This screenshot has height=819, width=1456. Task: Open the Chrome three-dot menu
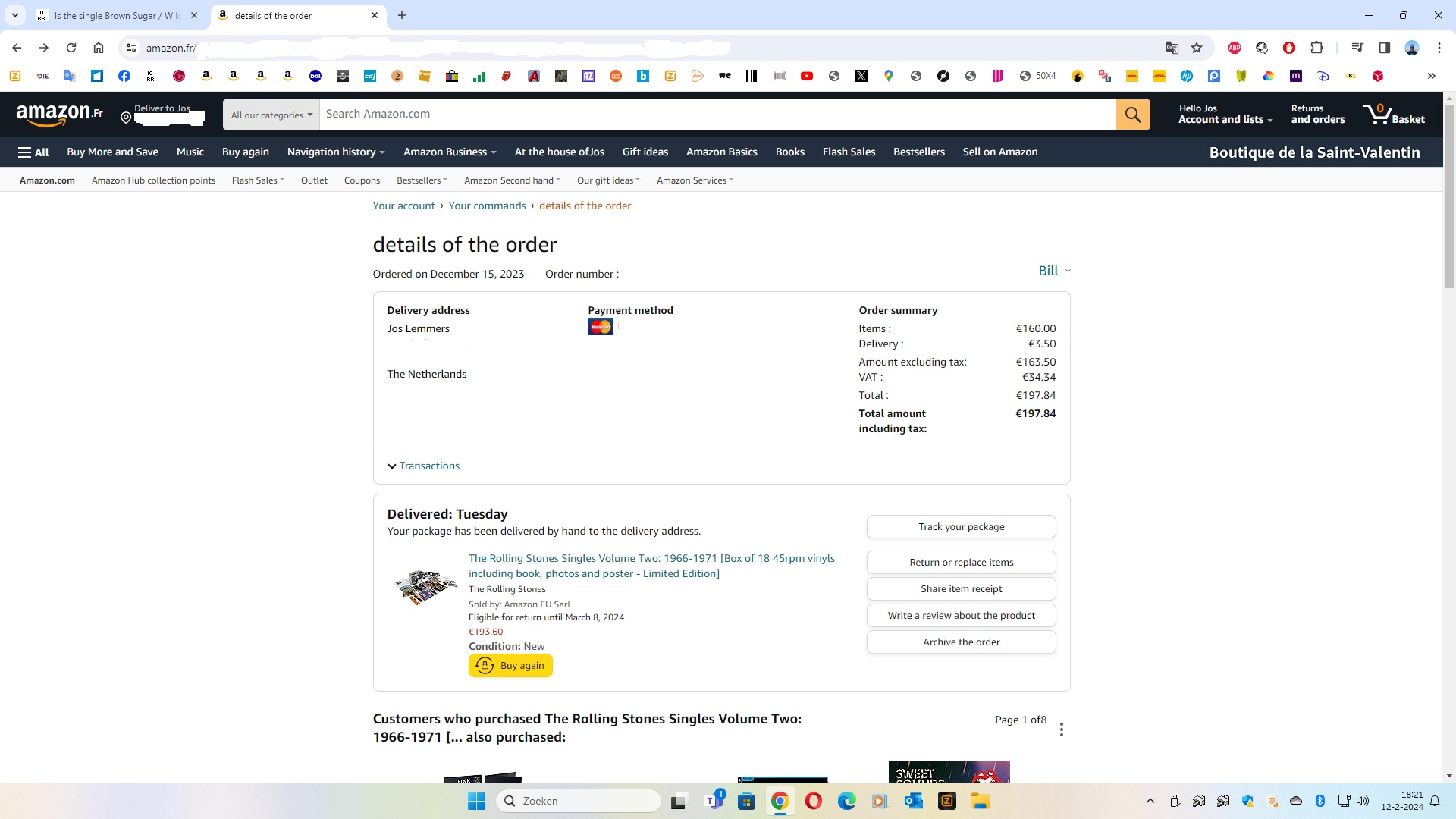tap(1439, 48)
